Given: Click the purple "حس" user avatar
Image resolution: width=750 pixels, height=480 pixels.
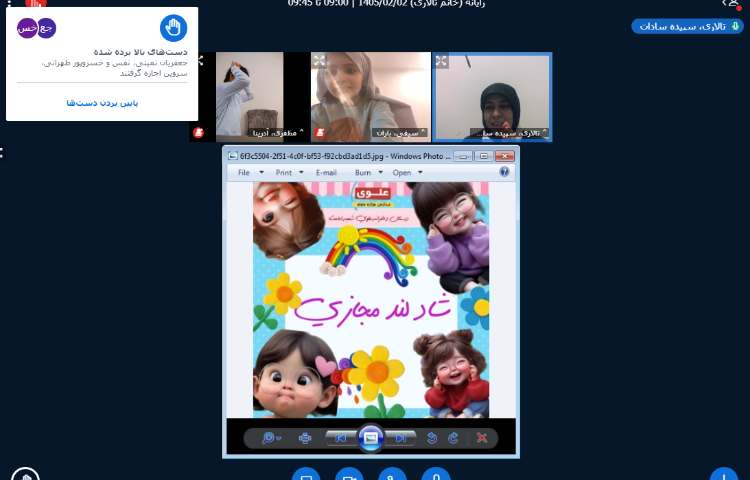Looking at the screenshot, I should coord(27,28).
